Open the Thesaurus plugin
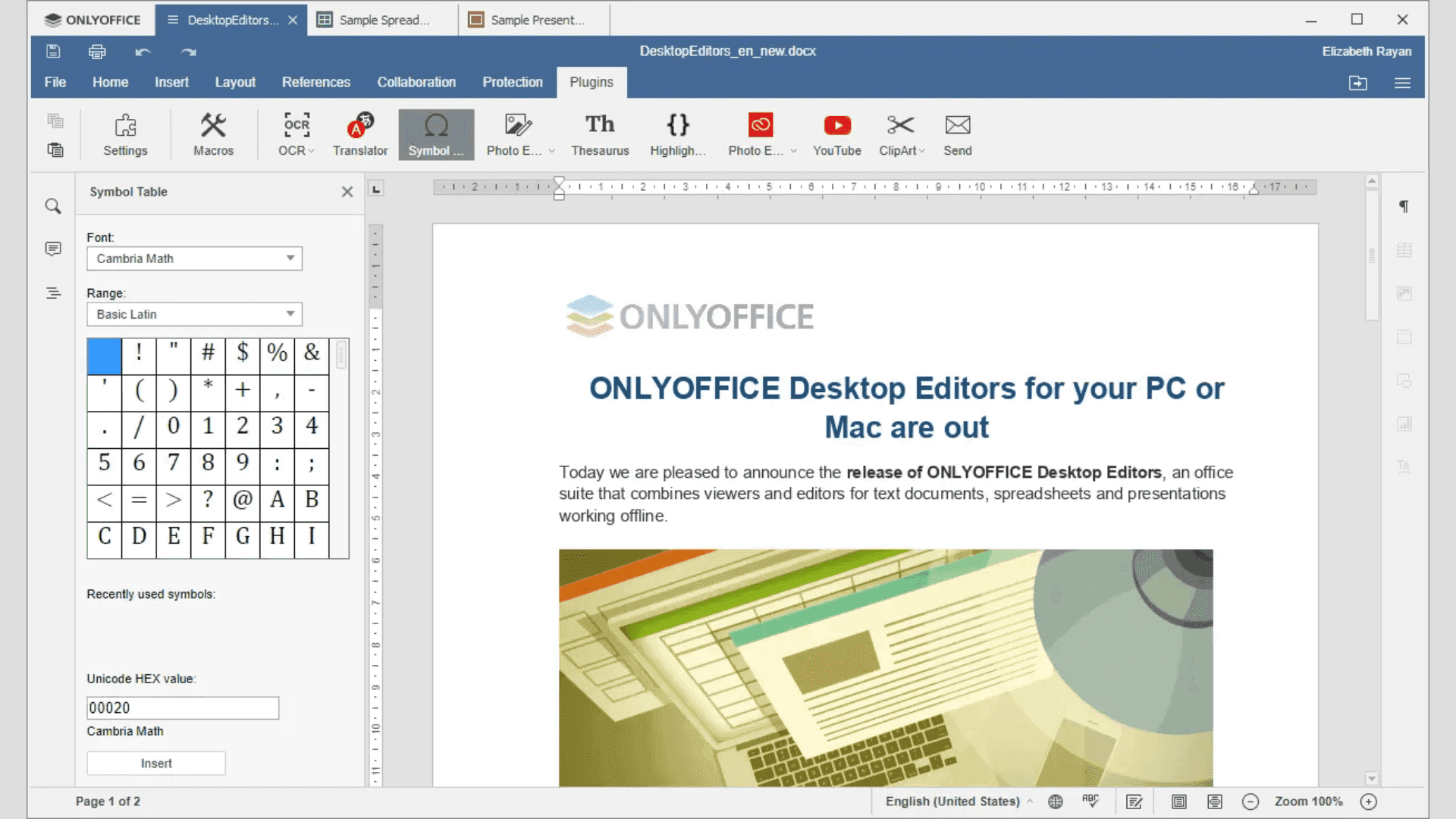 click(x=600, y=135)
